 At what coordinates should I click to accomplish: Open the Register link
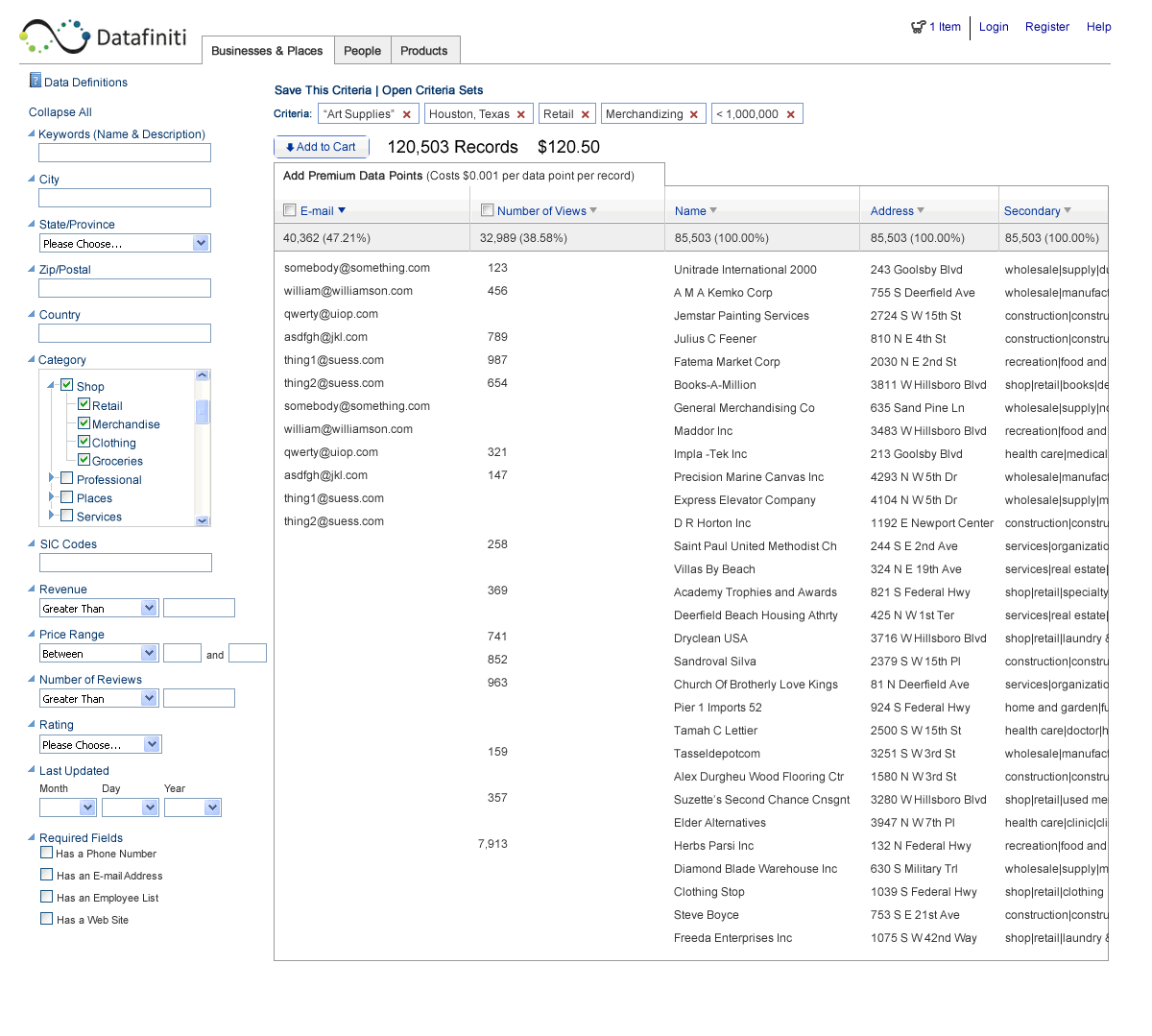1047,27
